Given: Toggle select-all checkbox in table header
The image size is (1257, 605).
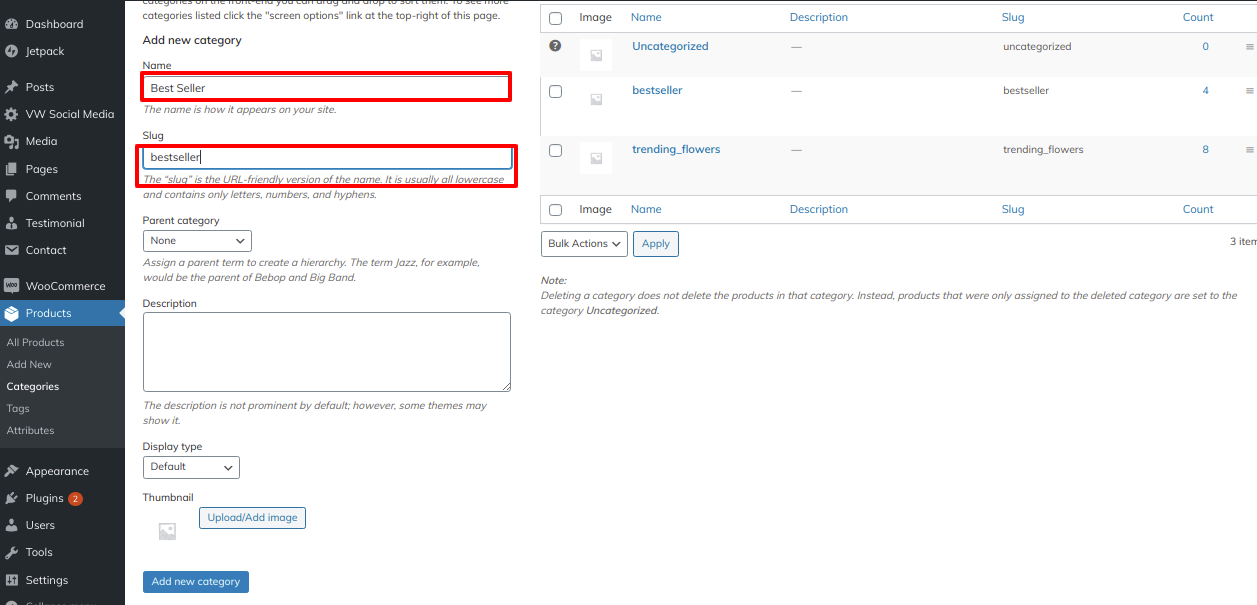Looking at the screenshot, I should 556,18.
